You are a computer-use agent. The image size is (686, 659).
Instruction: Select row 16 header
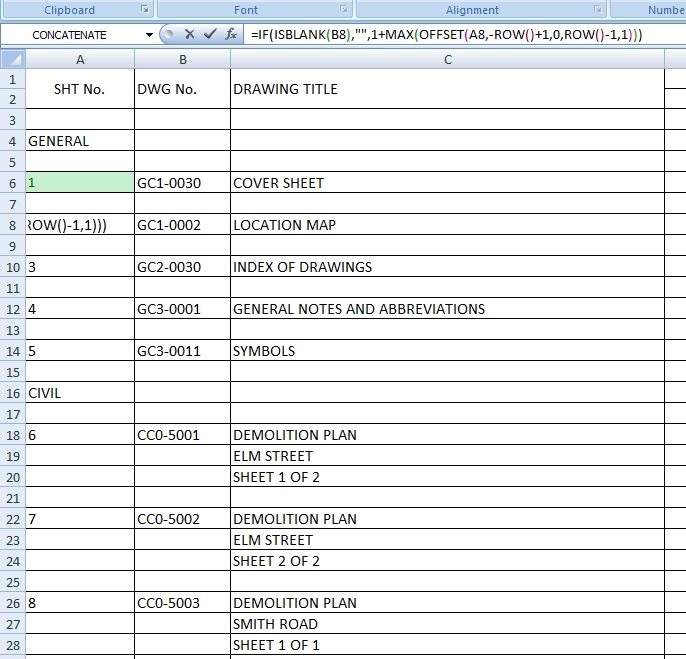[13, 393]
